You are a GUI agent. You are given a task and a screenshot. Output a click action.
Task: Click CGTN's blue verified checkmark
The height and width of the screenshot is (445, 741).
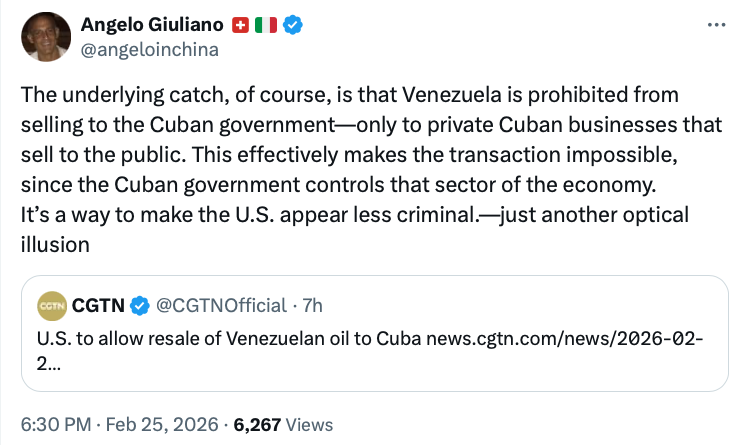[x=142, y=304]
